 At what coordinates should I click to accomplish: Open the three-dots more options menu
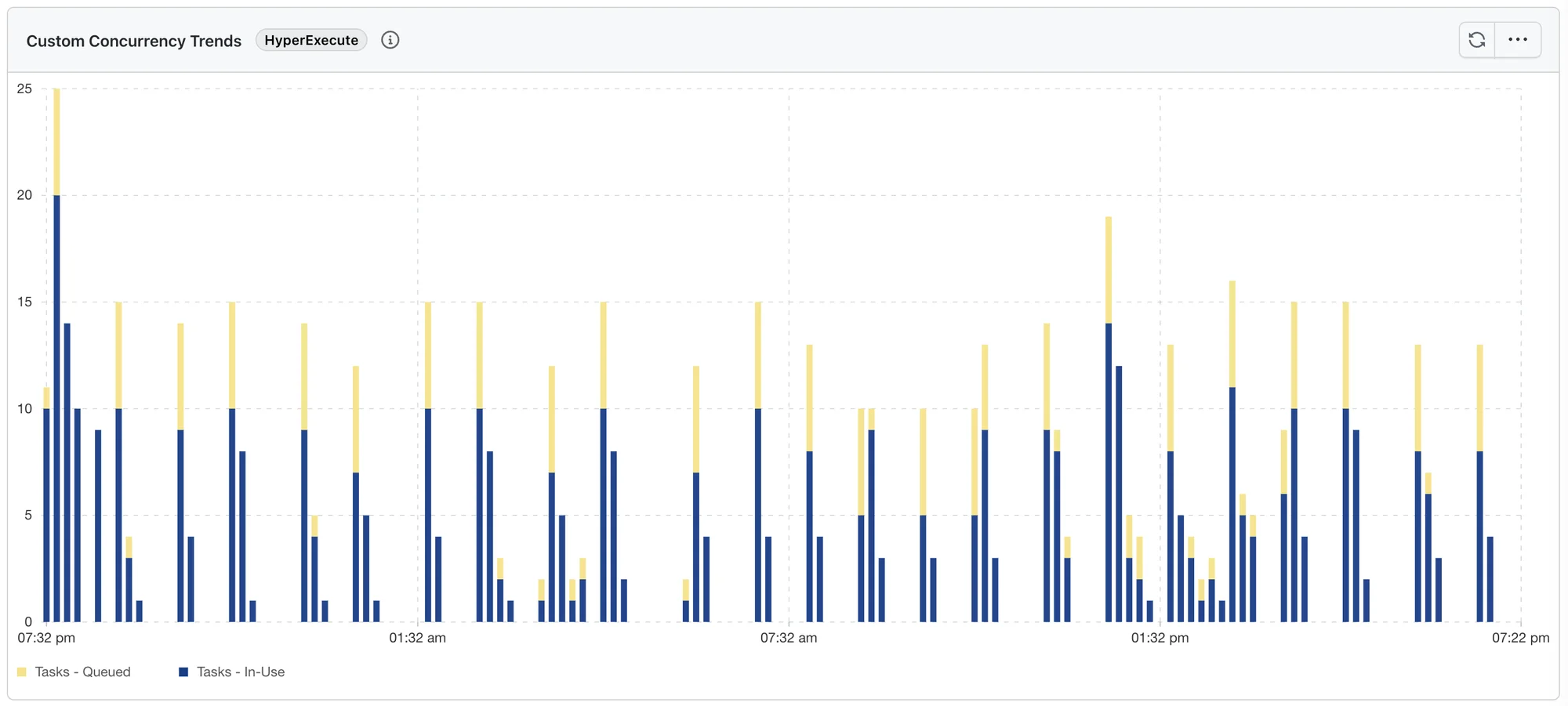click(x=1518, y=40)
